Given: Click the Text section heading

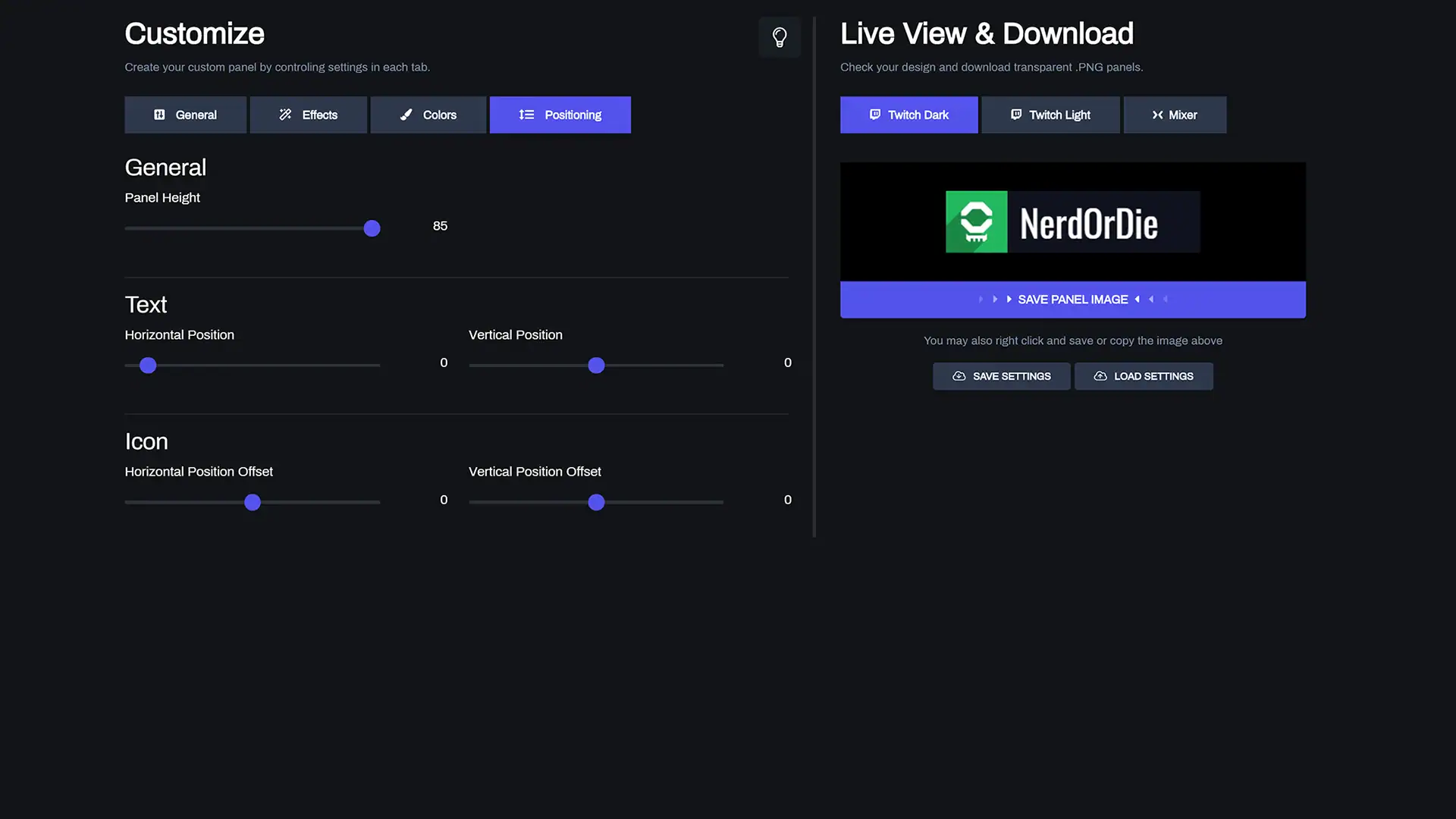Looking at the screenshot, I should [x=146, y=305].
